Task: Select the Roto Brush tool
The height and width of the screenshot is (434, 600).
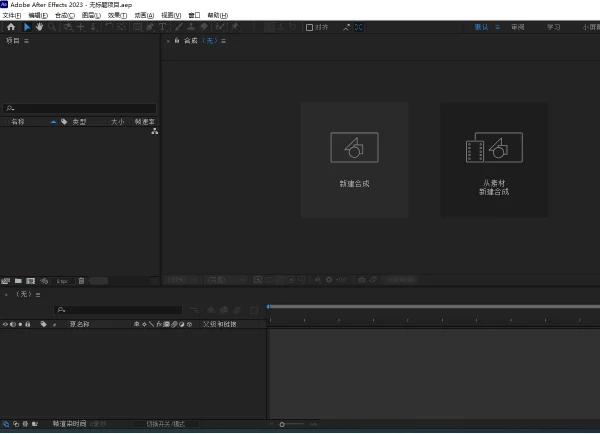Action: click(x=220, y=27)
